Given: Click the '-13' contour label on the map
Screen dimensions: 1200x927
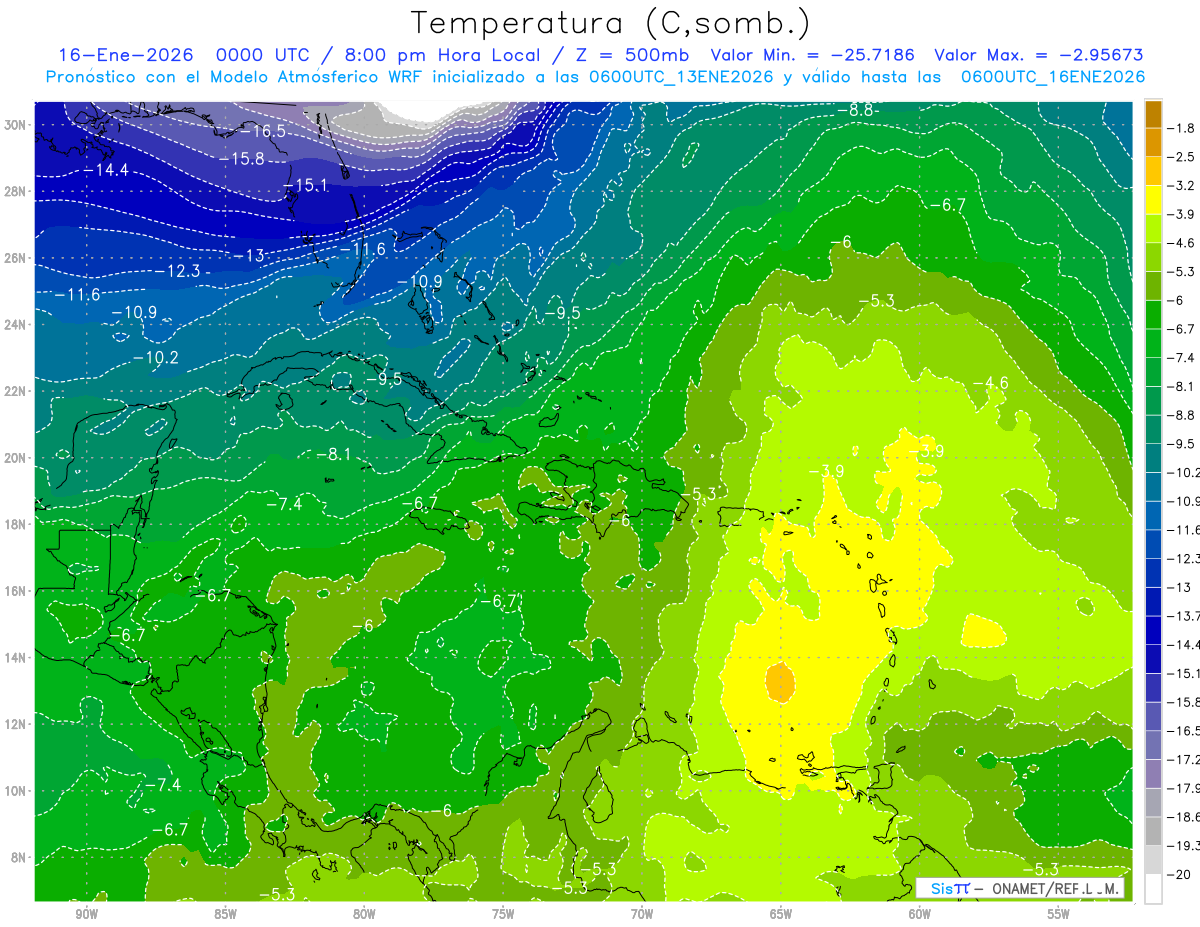Looking at the screenshot, I should click(x=249, y=256).
